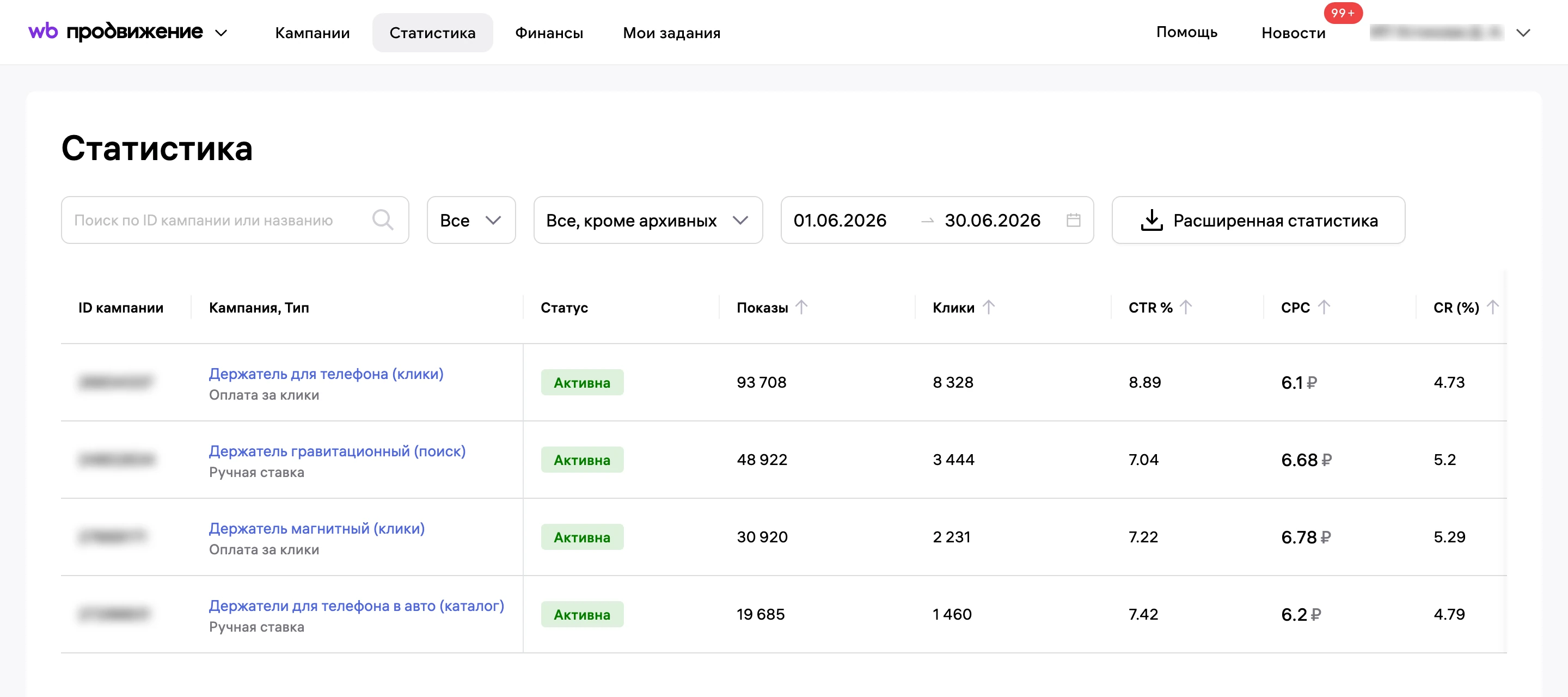Click the 19 685 impressions value
This screenshot has height=697, width=1568.
(x=760, y=614)
